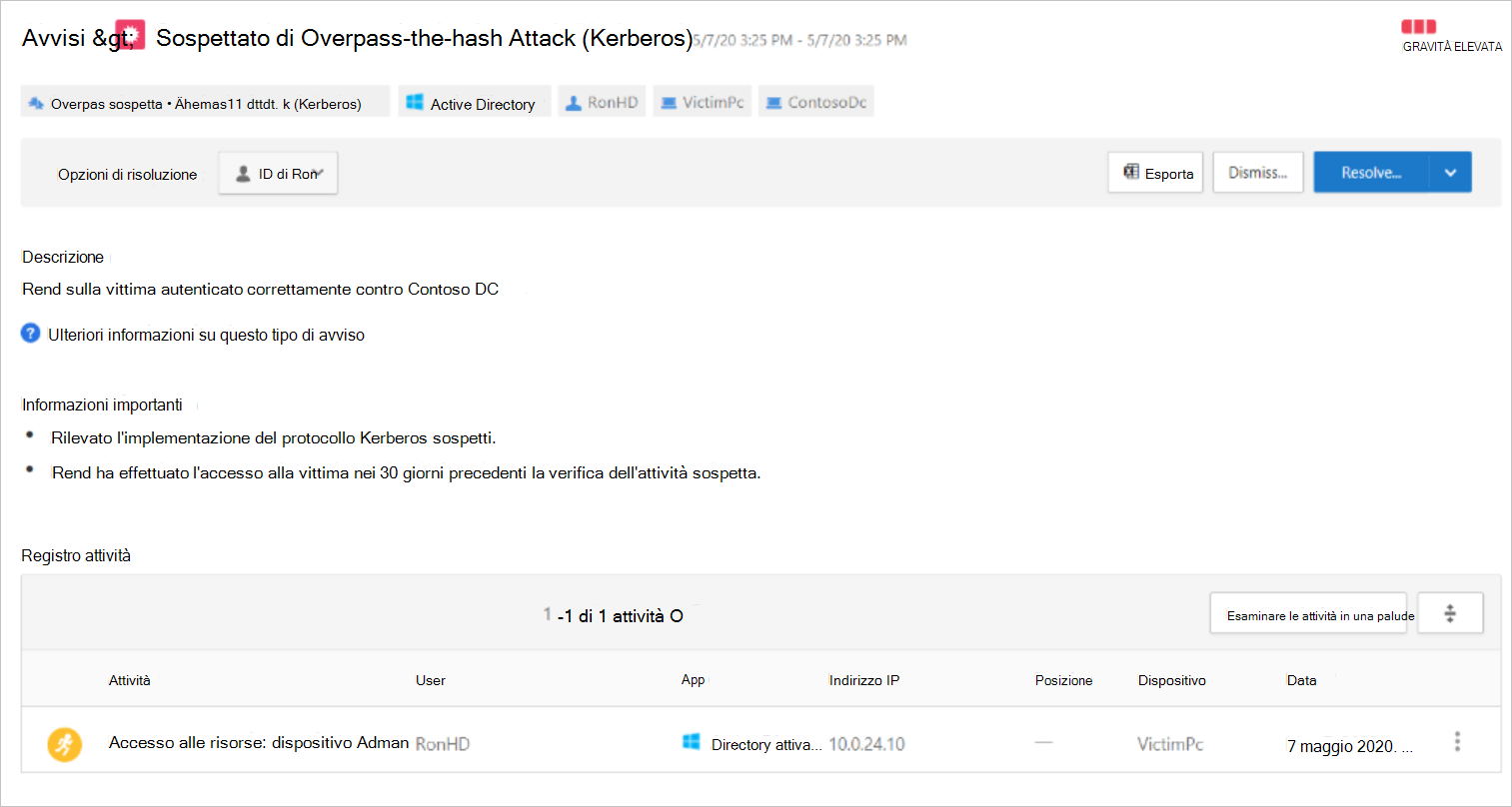
Task: Click the Dismiss... button
Action: click(1258, 173)
